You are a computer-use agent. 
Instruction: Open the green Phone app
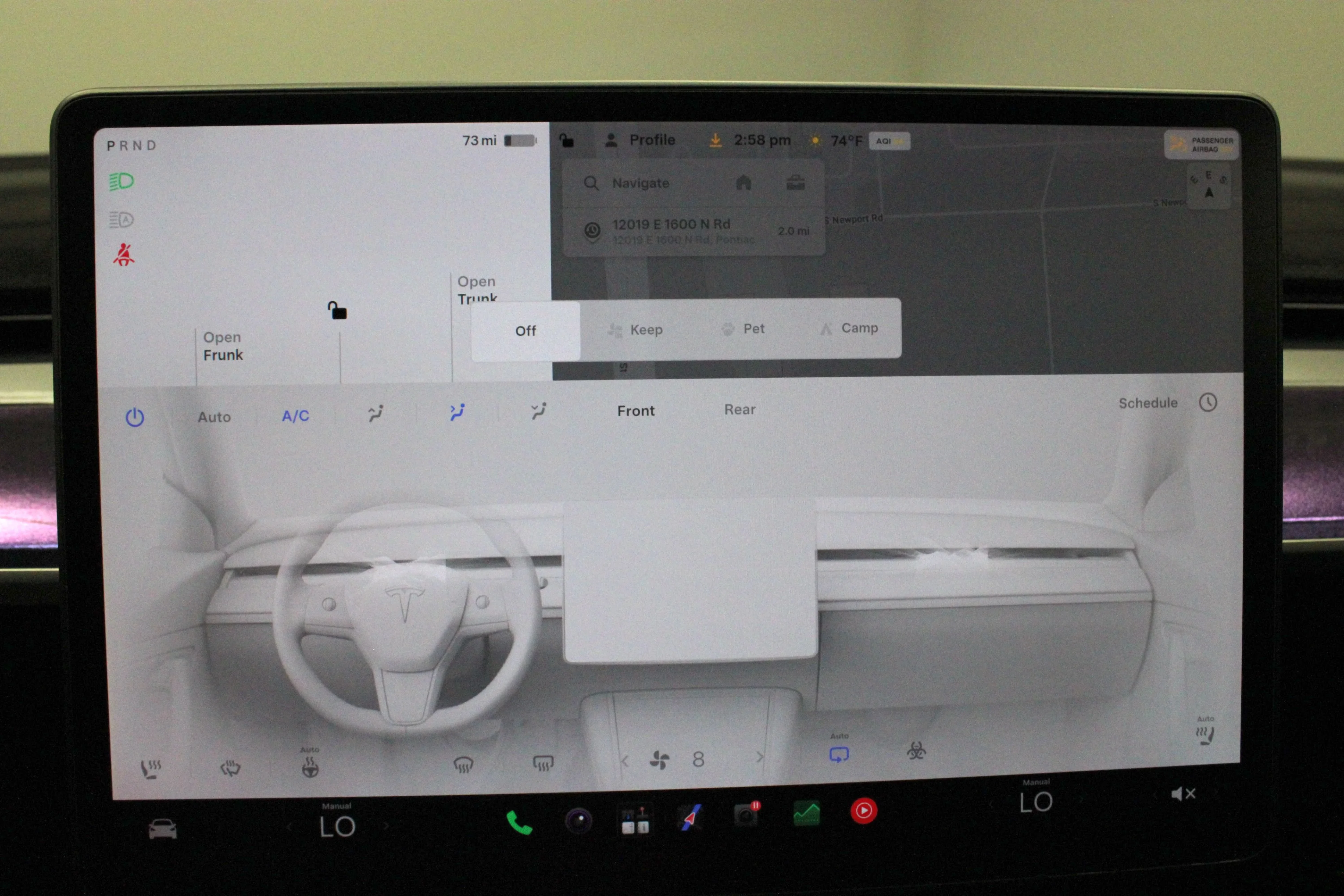click(519, 823)
